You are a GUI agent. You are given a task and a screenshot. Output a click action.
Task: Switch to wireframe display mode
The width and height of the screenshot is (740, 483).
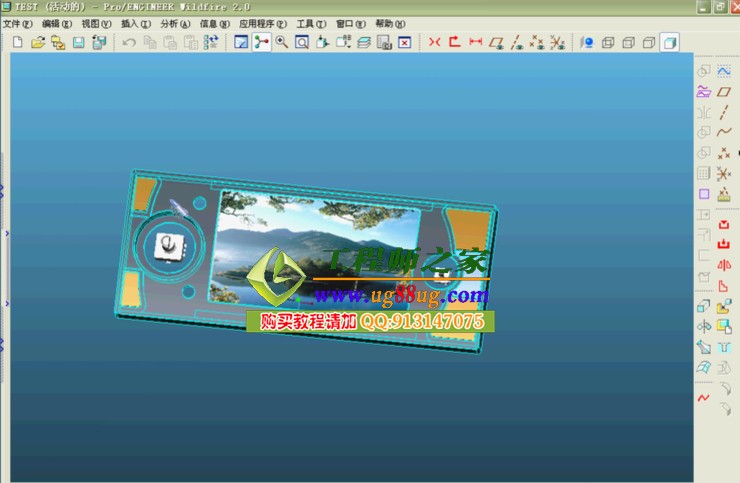(x=608, y=43)
